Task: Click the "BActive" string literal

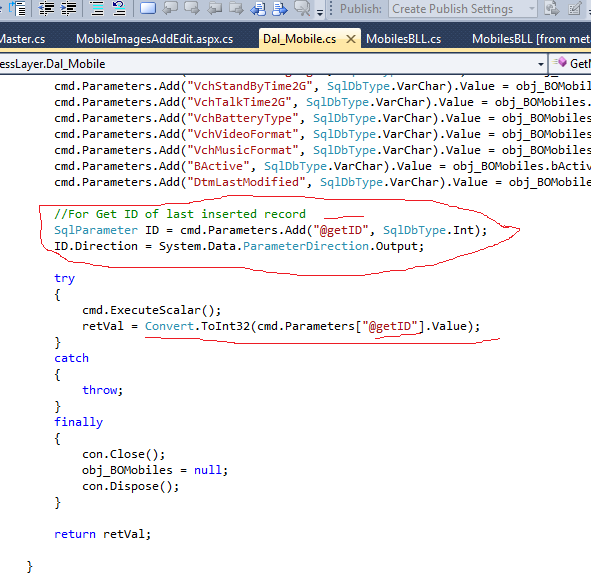Action: [x=221, y=166]
